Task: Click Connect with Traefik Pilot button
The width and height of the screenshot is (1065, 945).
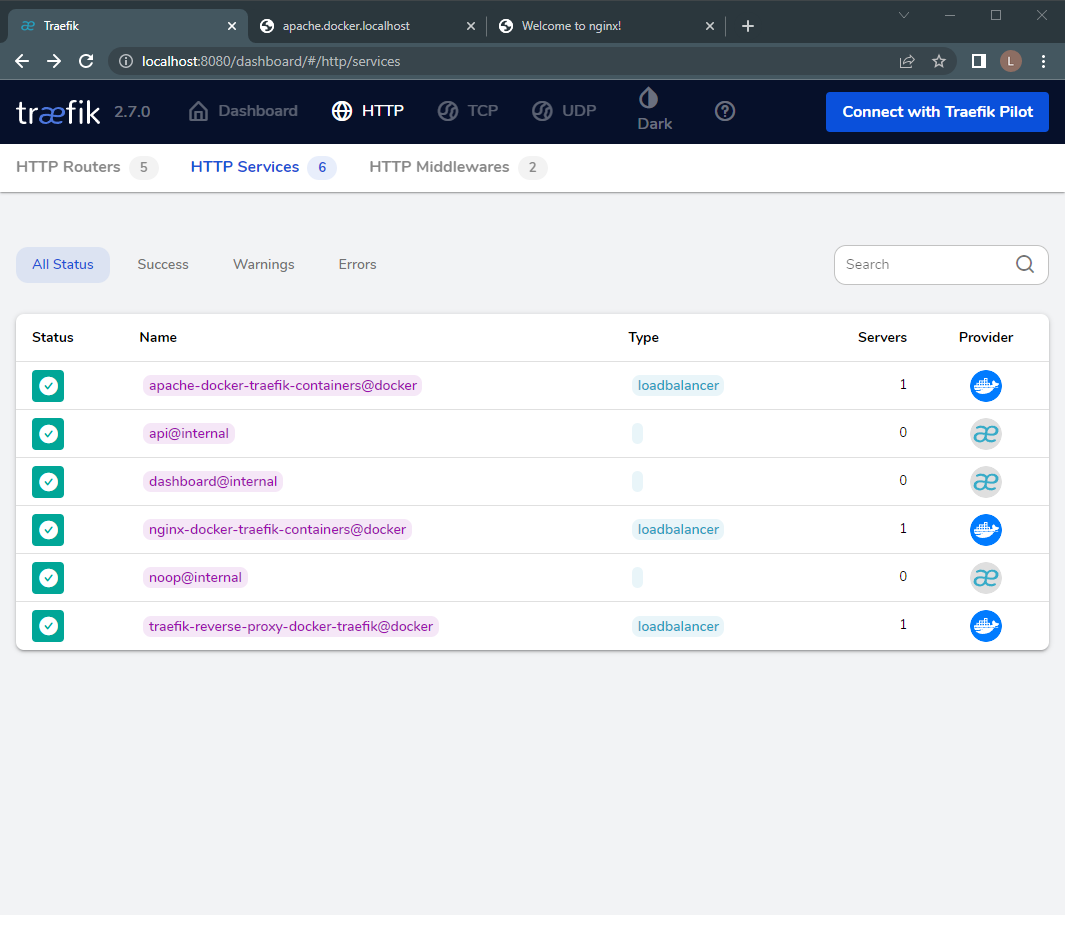Action: (x=937, y=112)
